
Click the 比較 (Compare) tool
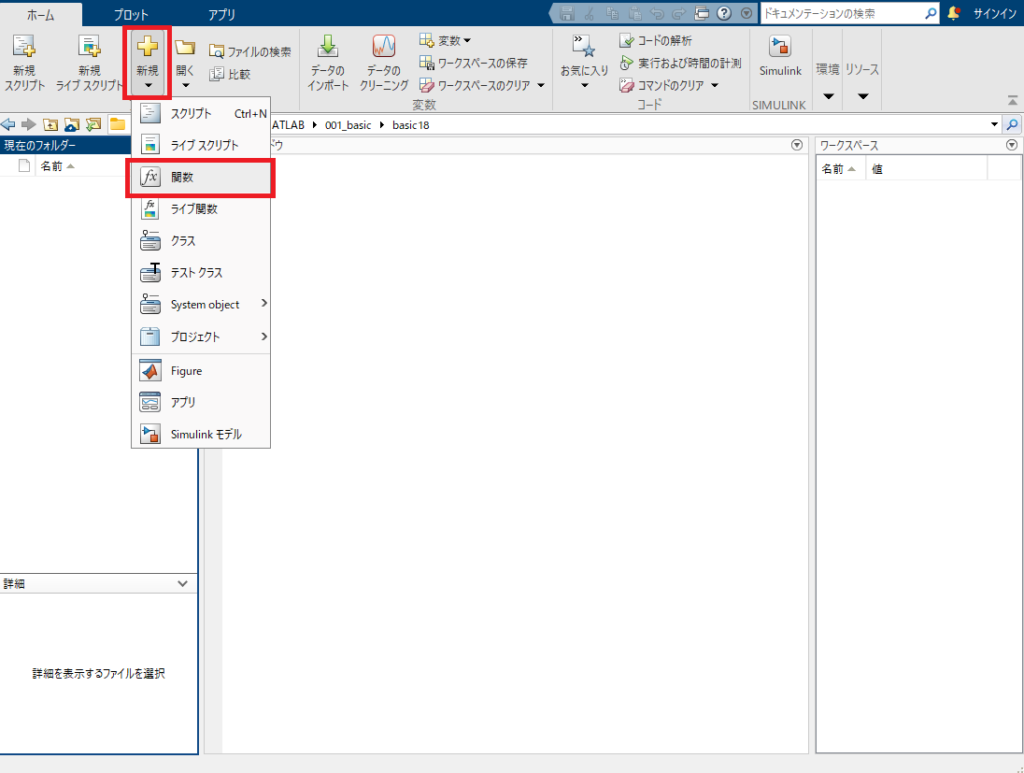tap(217, 74)
